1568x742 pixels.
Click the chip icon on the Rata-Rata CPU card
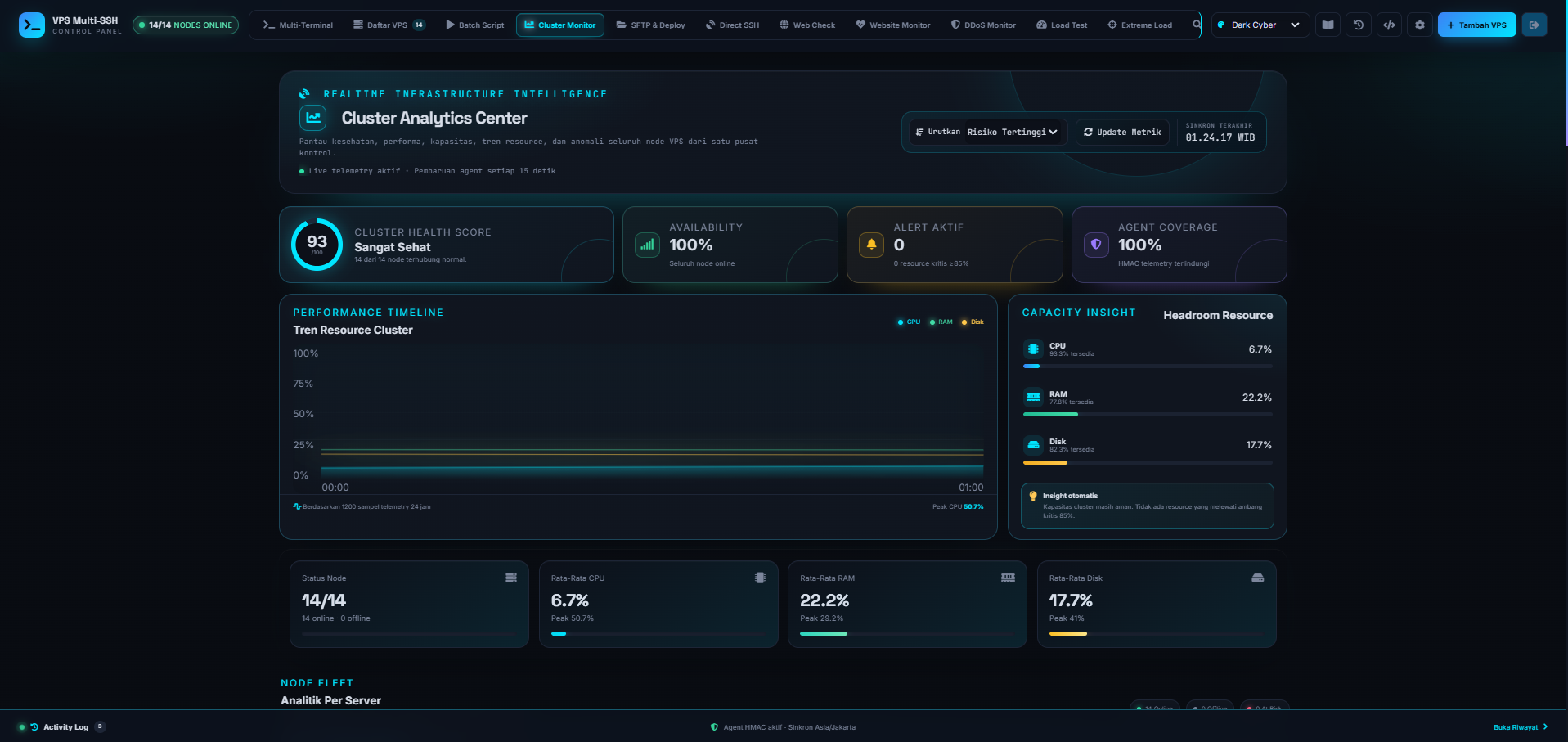tap(760, 578)
